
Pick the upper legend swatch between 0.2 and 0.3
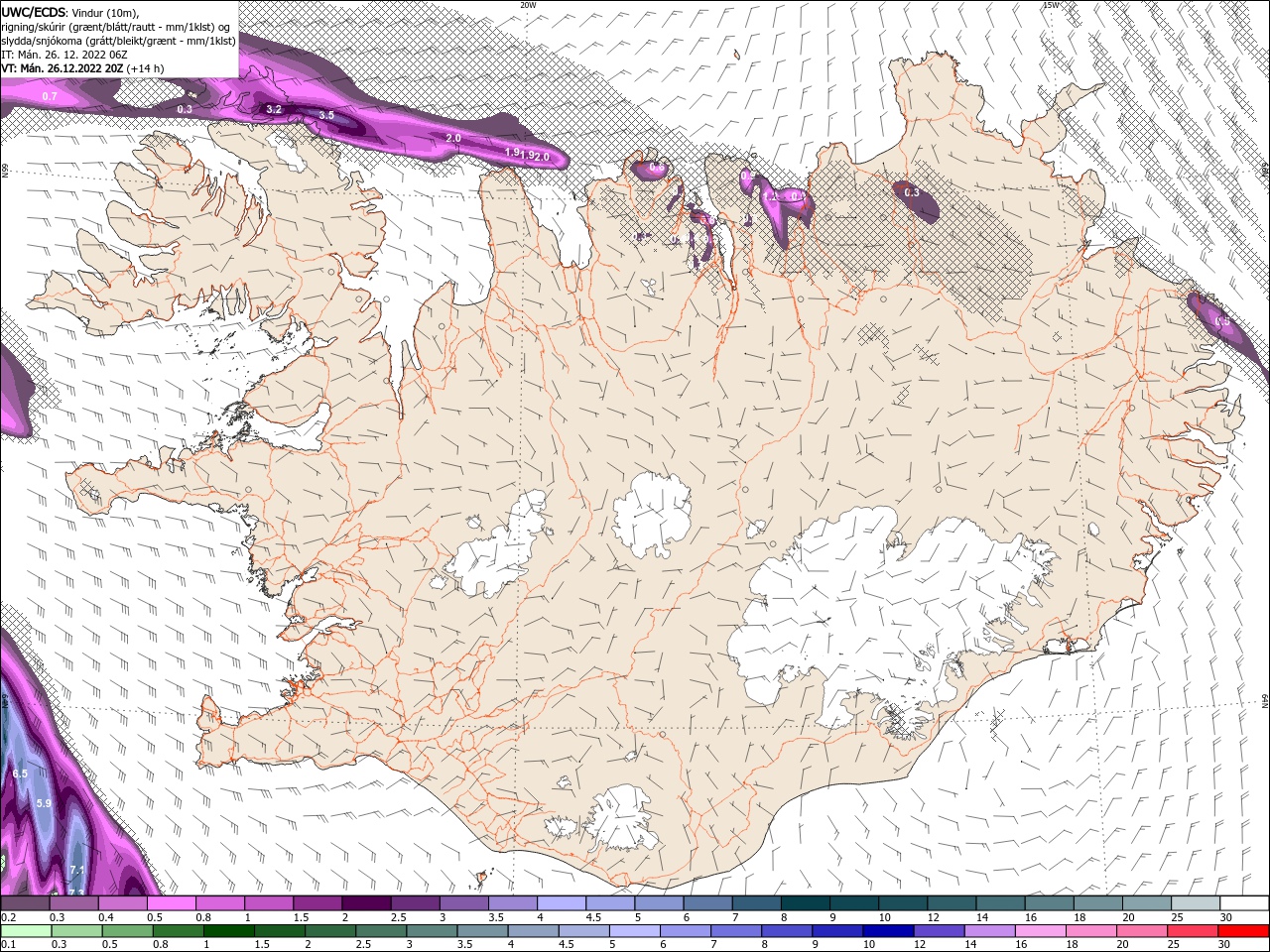[x=25, y=903]
